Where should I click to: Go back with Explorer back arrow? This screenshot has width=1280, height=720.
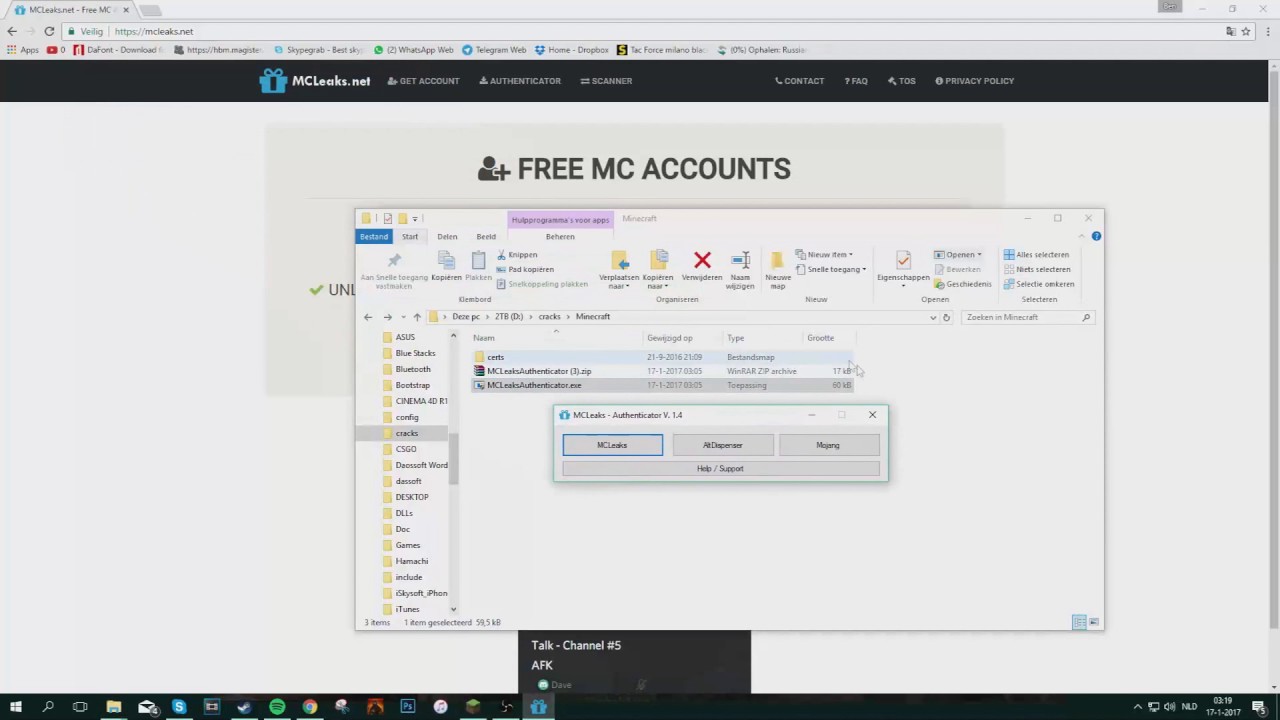(368, 317)
